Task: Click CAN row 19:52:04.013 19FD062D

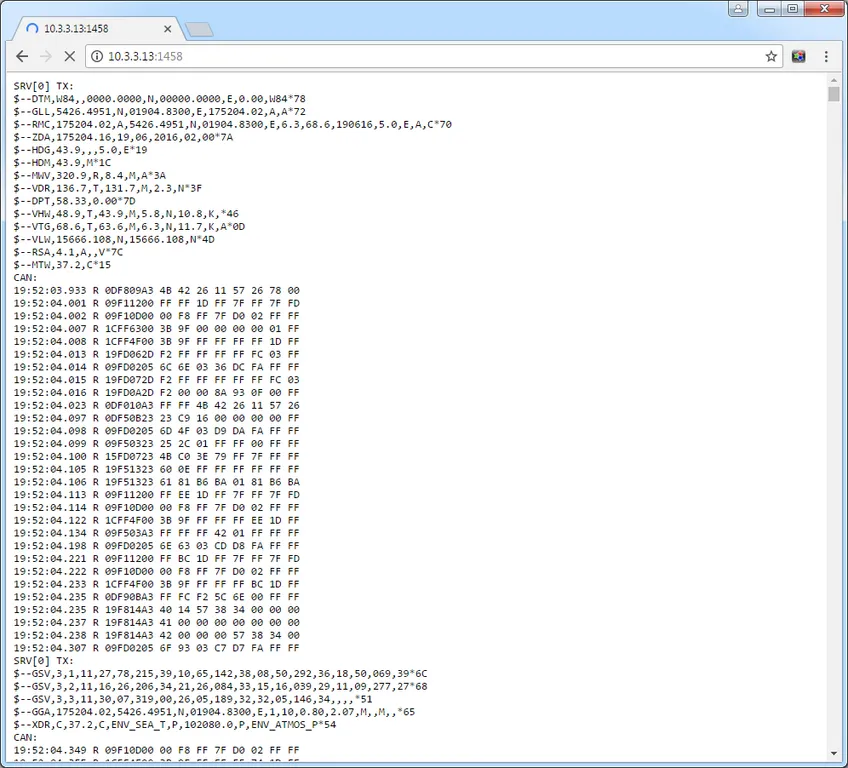Action: (x=156, y=354)
